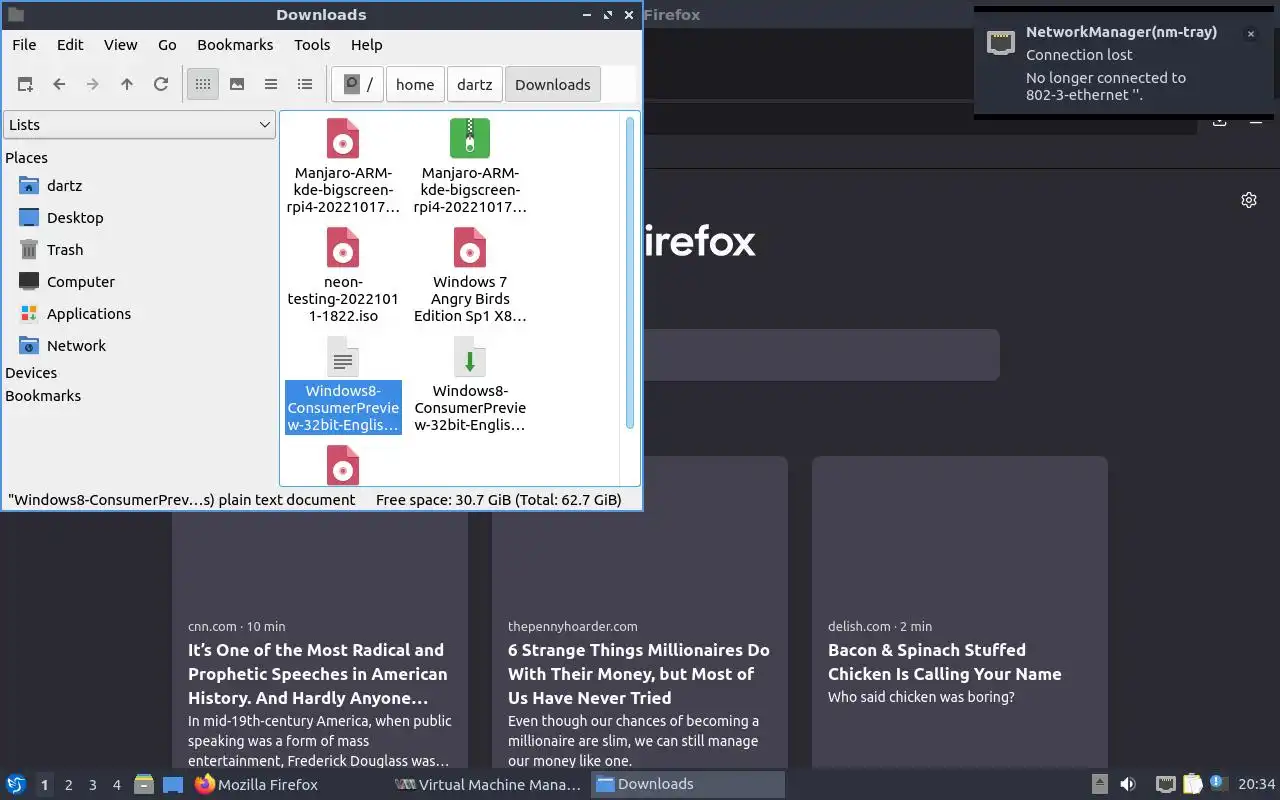The image size is (1280, 800).
Task: Reload the Downloads folder view
Action: (x=161, y=85)
